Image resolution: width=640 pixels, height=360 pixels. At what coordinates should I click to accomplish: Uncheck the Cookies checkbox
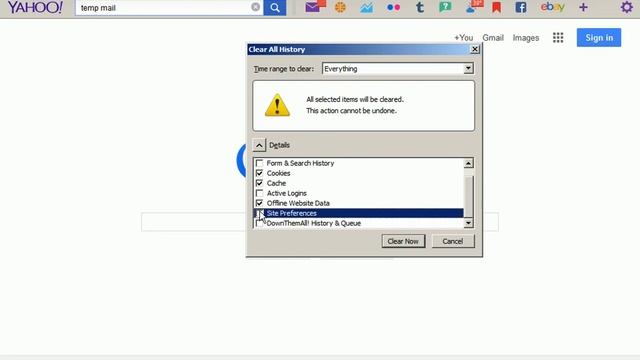pyautogui.click(x=259, y=173)
